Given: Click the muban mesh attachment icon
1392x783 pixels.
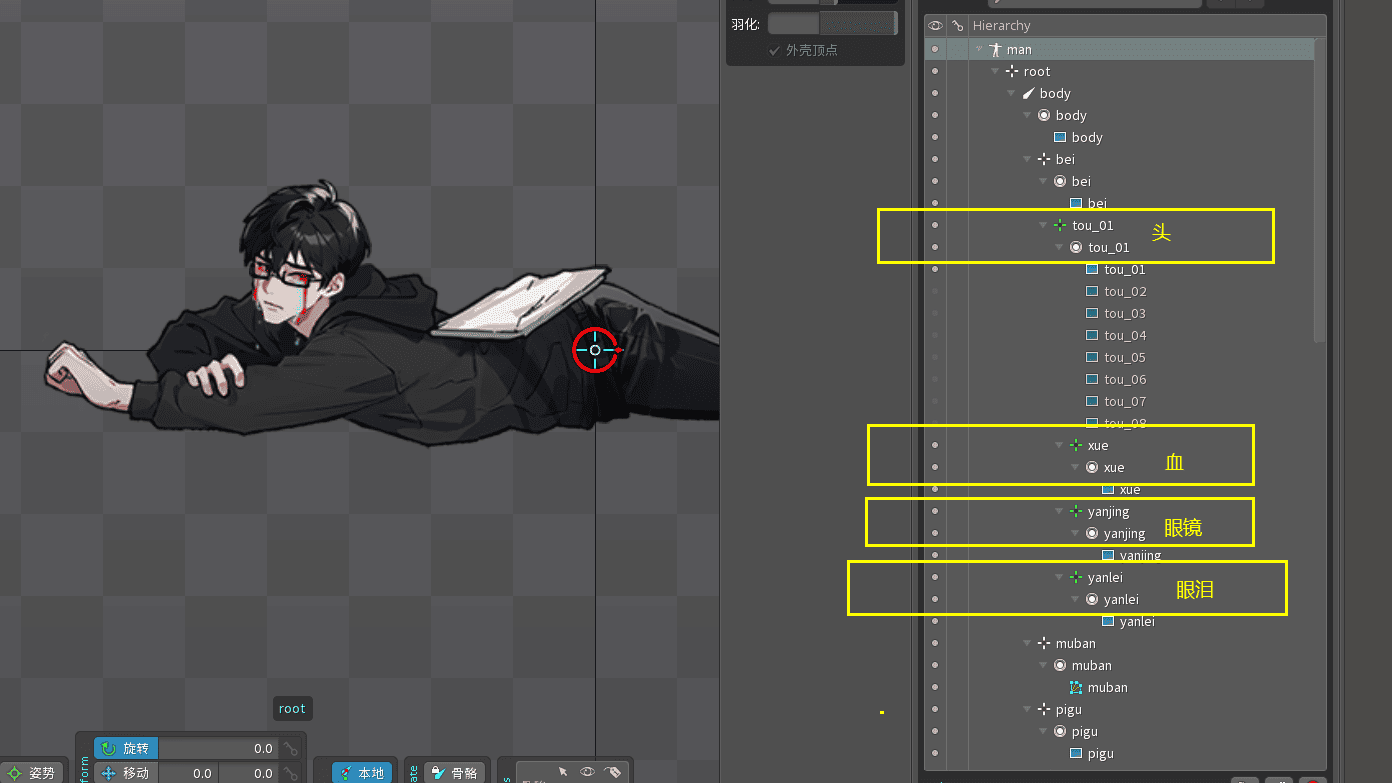Looking at the screenshot, I should 1076,687.
